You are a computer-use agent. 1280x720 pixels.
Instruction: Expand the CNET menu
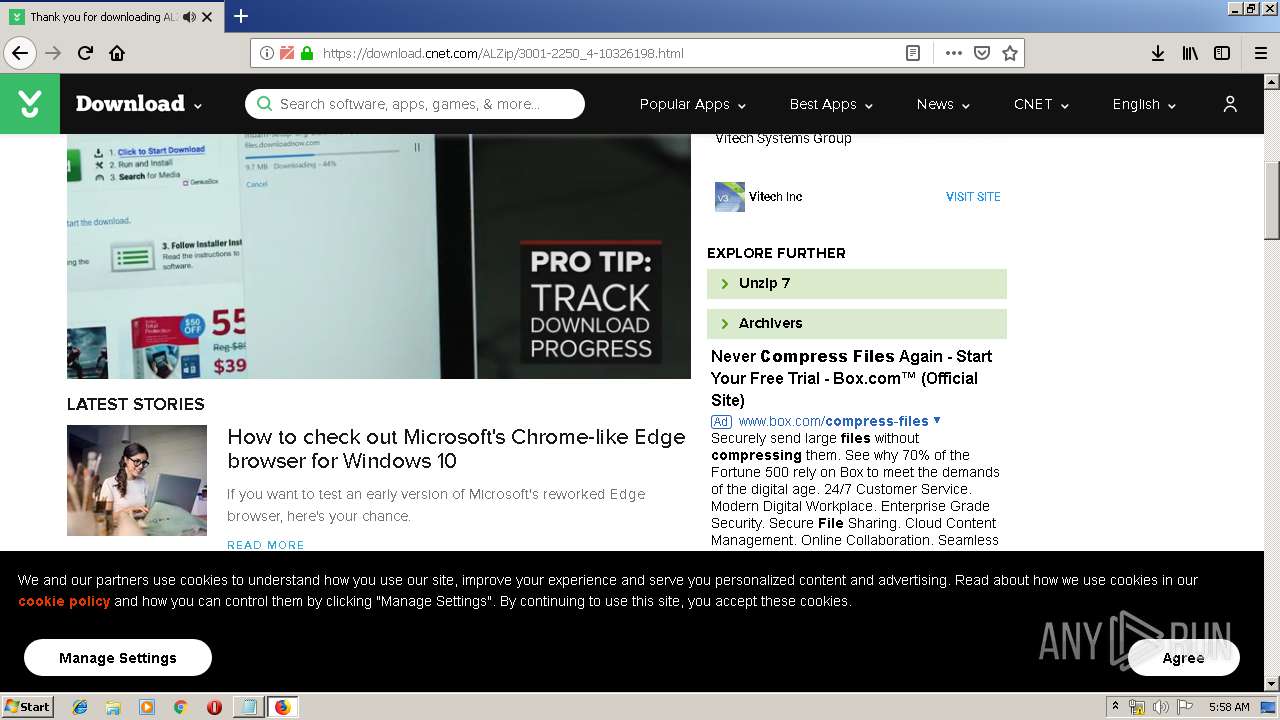click(1041, 104)
